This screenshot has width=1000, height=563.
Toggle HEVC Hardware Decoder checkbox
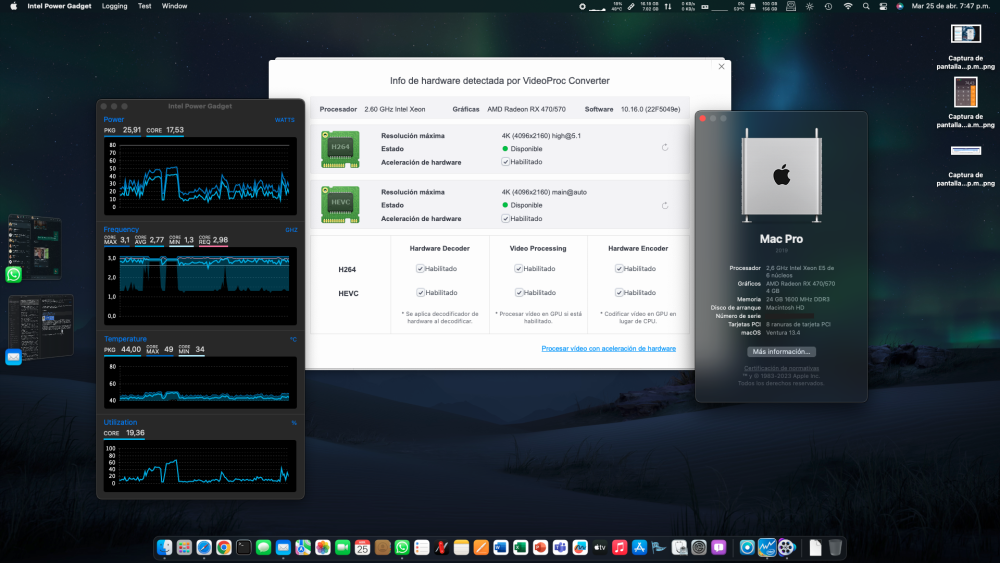point(420,293)
